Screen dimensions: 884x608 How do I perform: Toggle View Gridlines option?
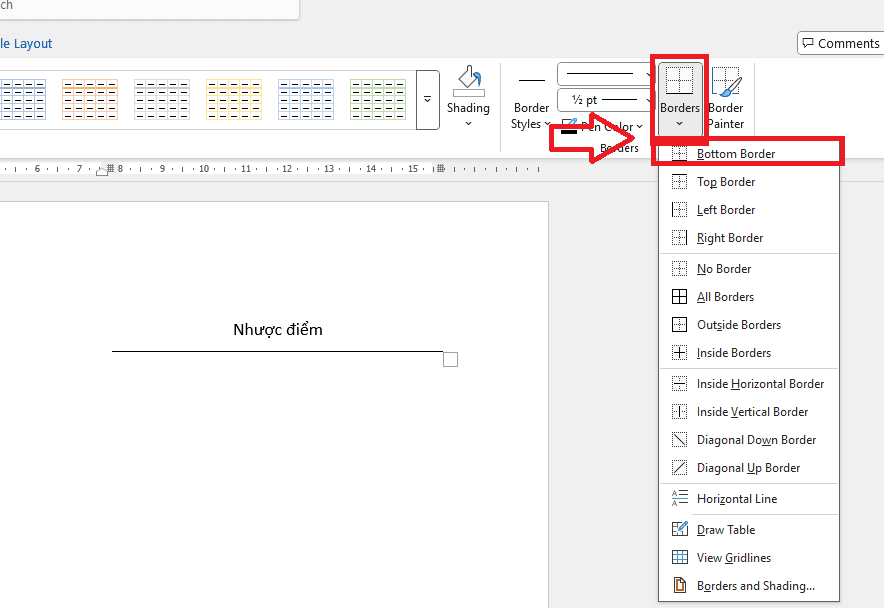pyautogui.click(x=733, y=558)
